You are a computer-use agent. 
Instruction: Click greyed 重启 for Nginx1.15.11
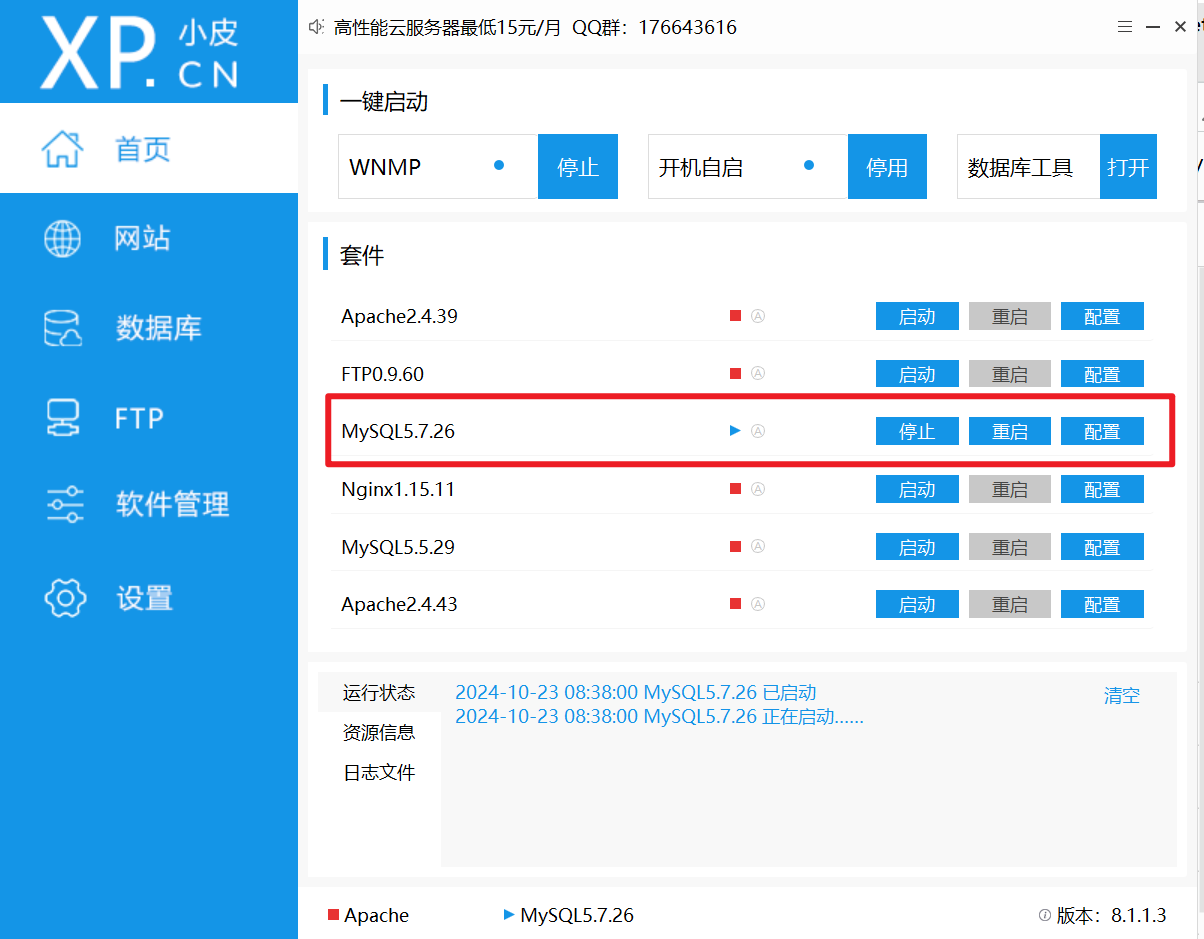coord(1010,489)
